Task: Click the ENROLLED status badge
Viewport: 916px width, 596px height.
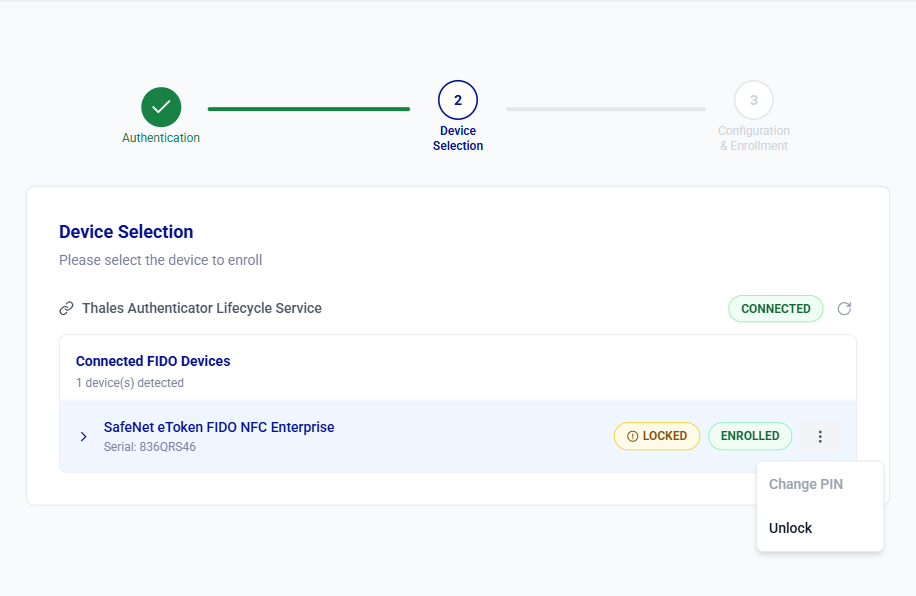Action: (x=750, y=436)
